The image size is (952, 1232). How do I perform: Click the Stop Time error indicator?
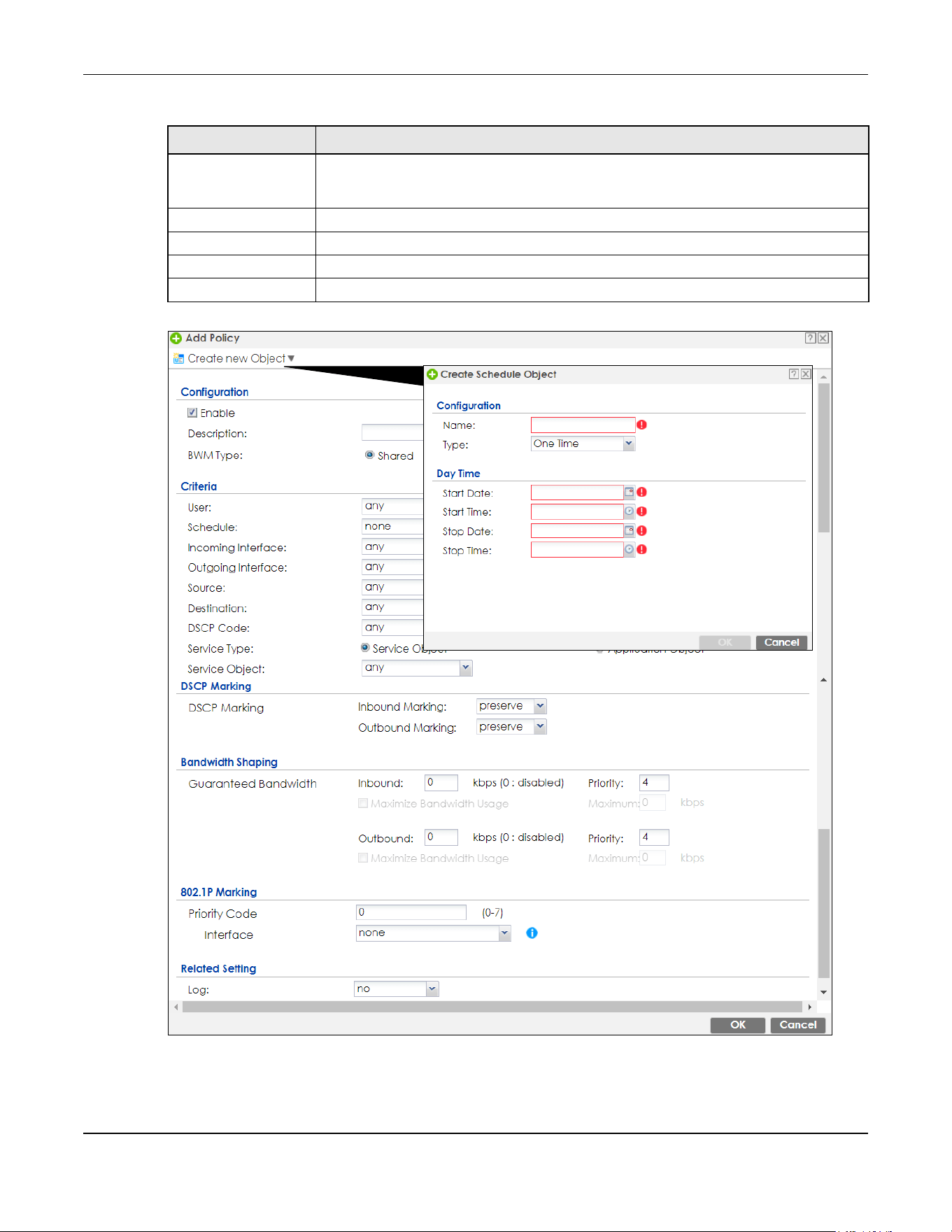[x=642, y=550]
